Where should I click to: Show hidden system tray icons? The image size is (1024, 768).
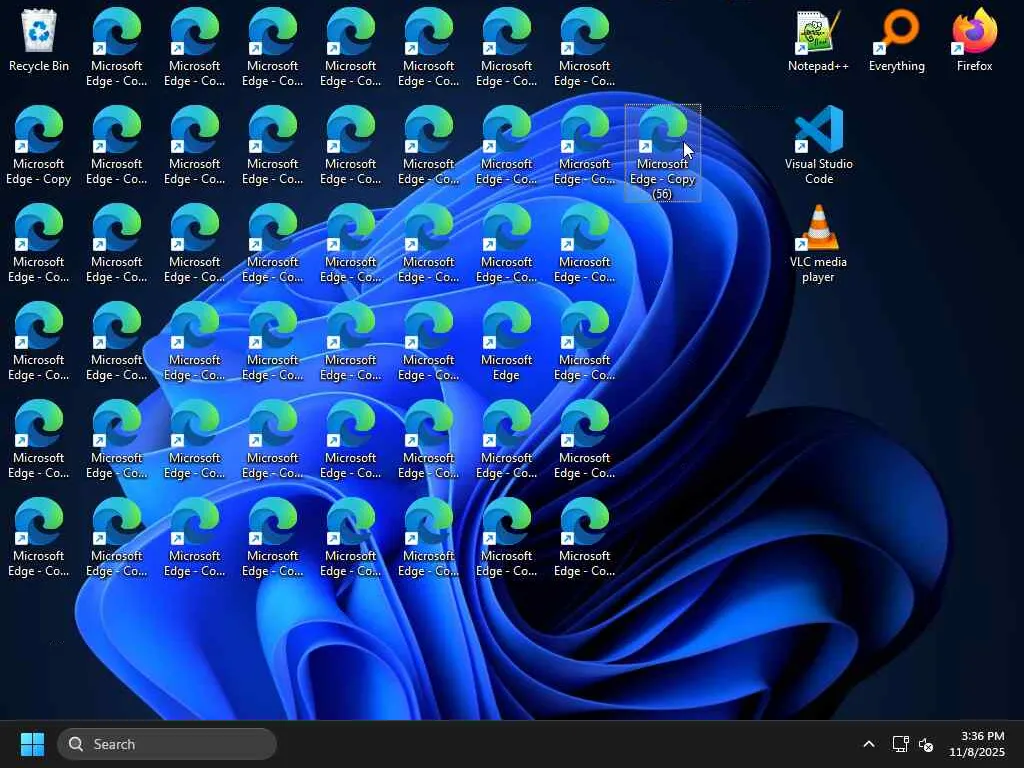869,744
